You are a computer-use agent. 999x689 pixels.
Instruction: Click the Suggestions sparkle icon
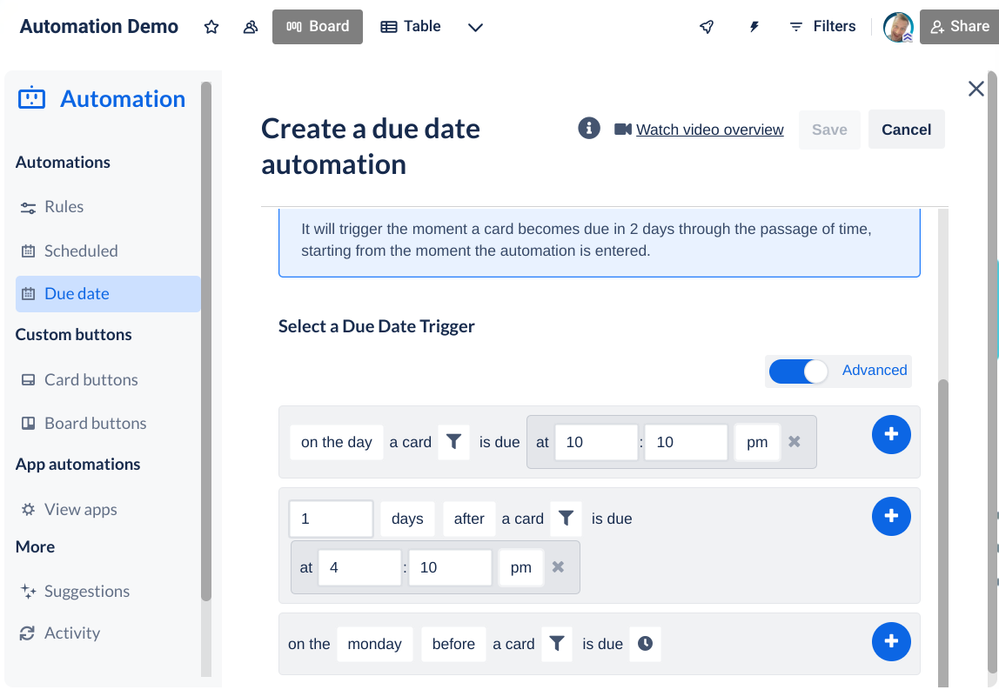coord(28,591)
